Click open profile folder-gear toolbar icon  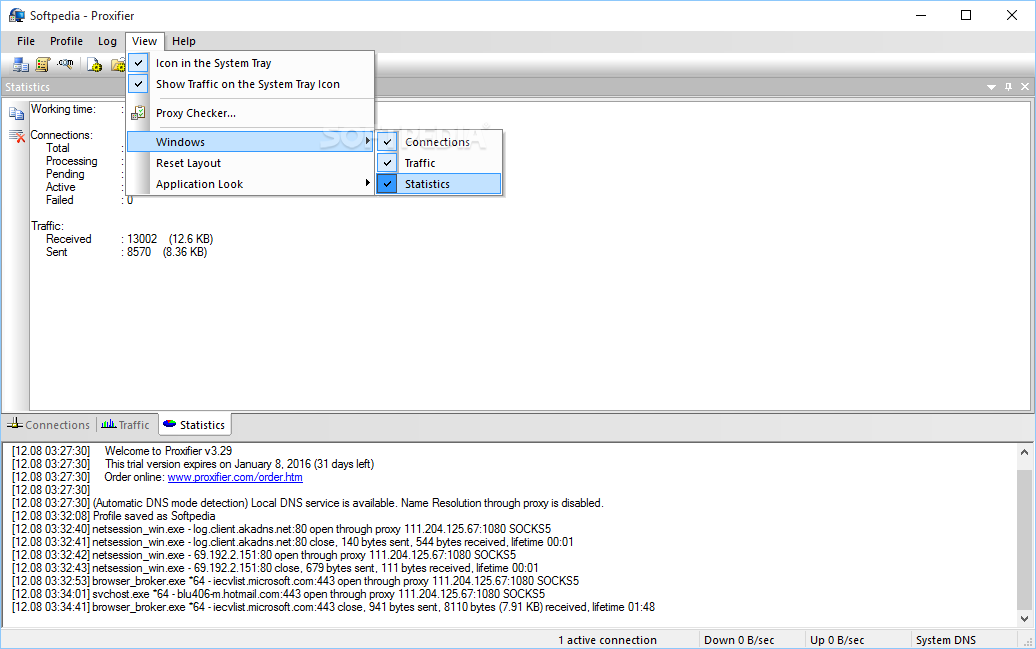pos(118,64)
